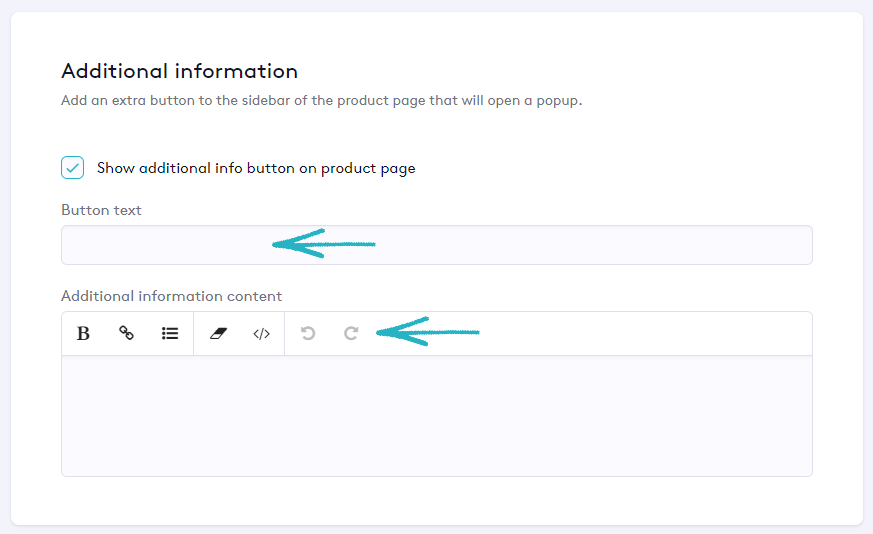873x534 pixels.
Task: Undo the last edit in the editor
Action: 308,334
